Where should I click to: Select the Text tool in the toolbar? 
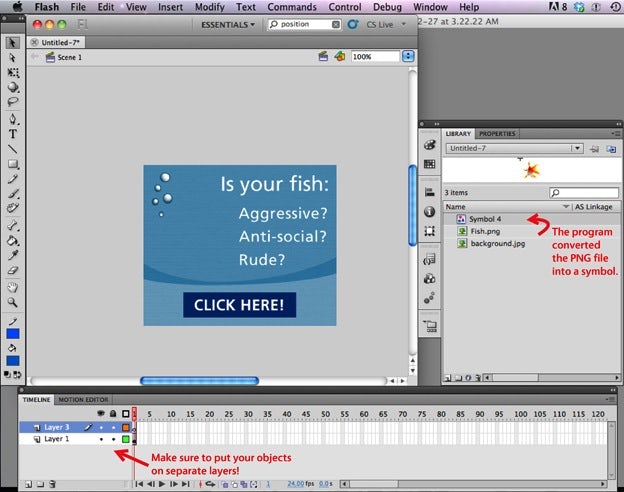coord(13,133)
